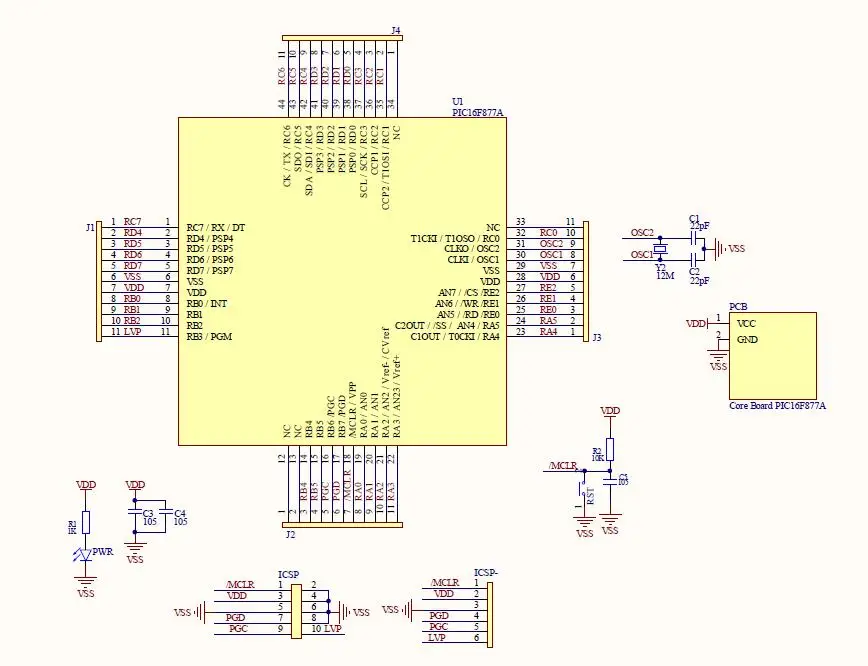Viewport: 868px width, 666px height.
Task: Select the 'Core Board PIC16F877A' caption
Action: [x=777, y=406]
